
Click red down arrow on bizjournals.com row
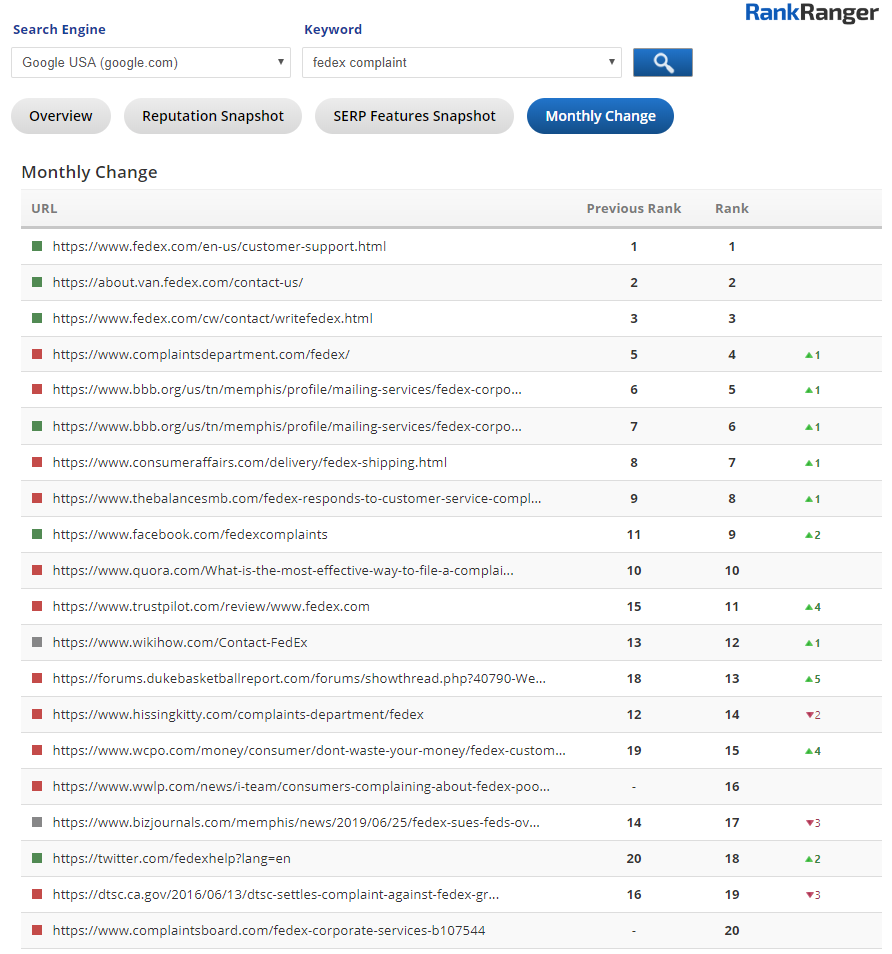coord(808,823)
